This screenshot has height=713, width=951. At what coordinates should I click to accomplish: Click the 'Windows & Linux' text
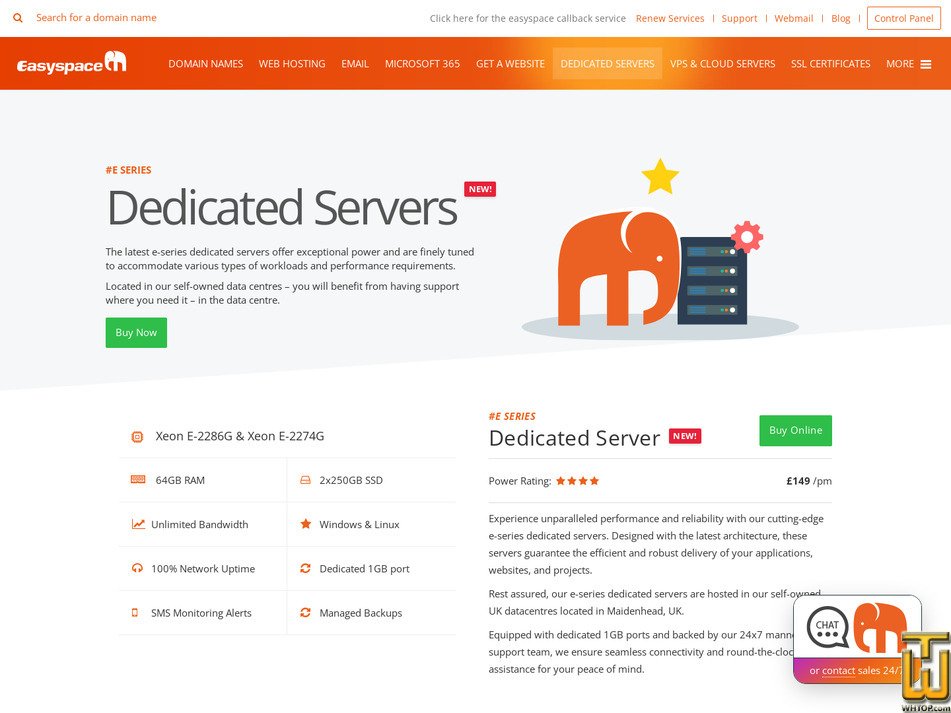[360, 524]
